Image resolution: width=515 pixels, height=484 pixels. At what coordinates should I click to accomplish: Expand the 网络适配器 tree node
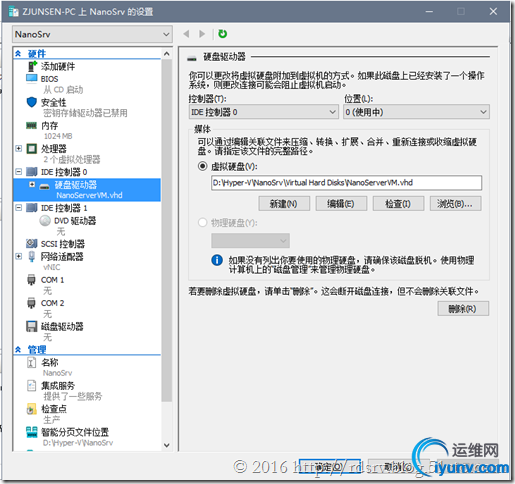[19, 256]
